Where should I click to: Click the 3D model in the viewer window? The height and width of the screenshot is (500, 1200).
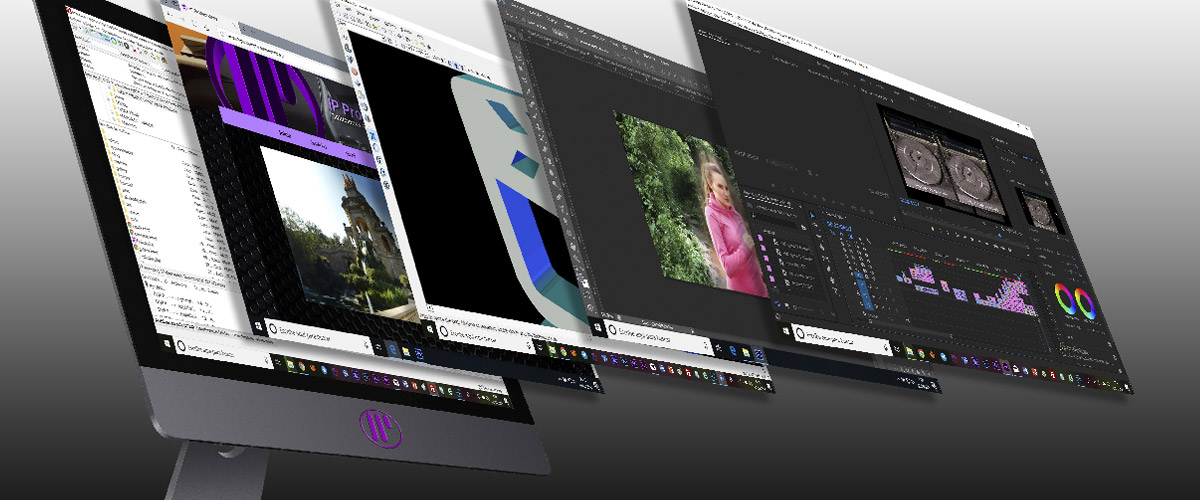coord(520,200)
